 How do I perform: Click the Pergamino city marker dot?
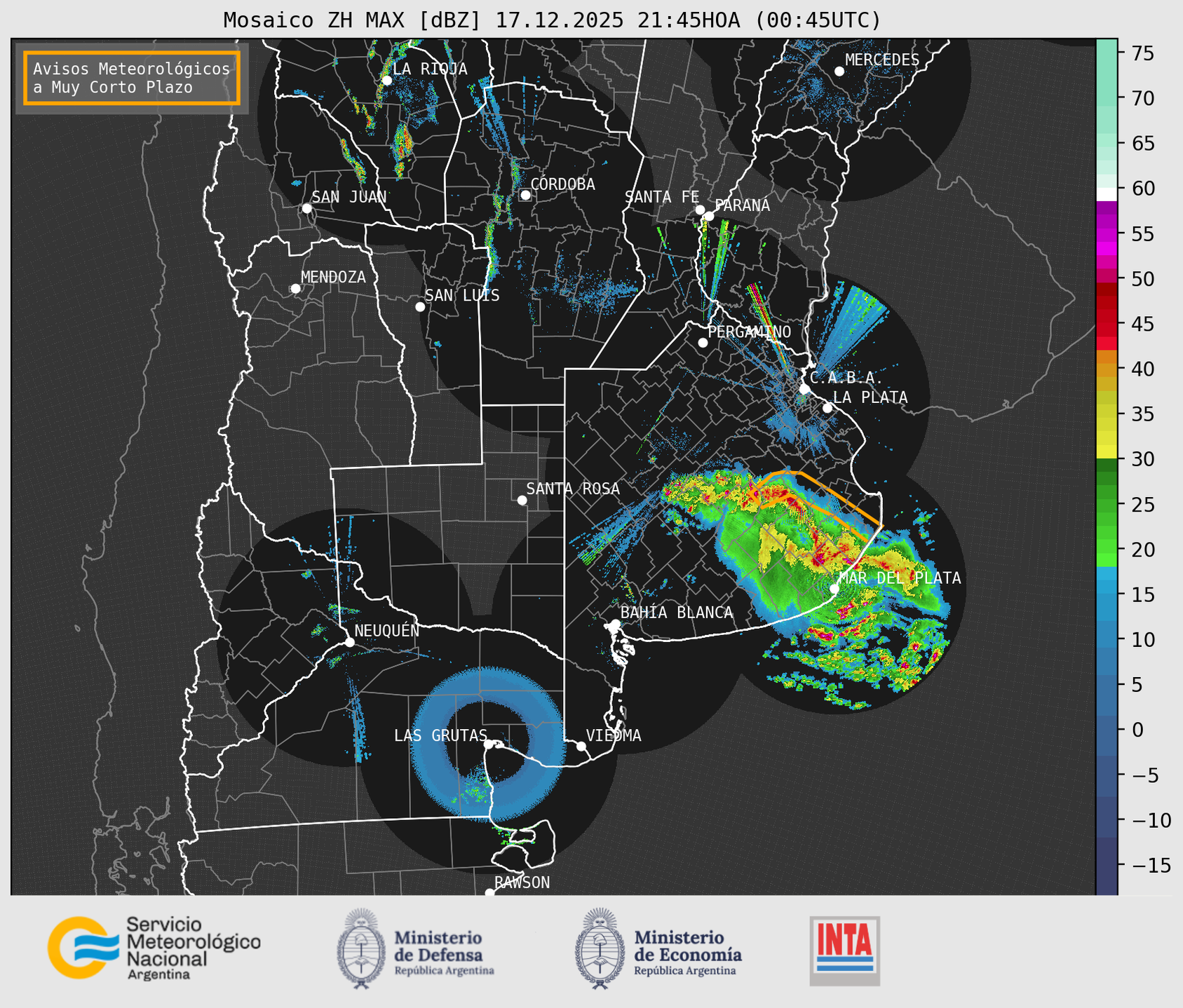coord(703,343)
